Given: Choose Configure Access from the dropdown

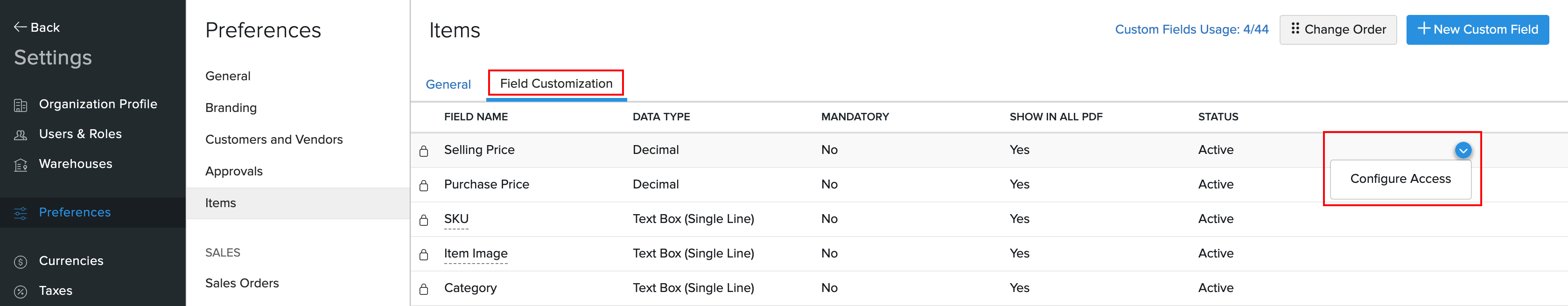Looking at the screenshot, I should coord(1400,179).
